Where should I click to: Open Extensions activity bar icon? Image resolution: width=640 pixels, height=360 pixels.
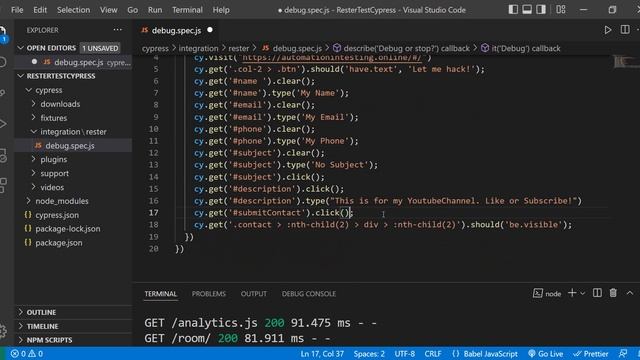point(3,185)
